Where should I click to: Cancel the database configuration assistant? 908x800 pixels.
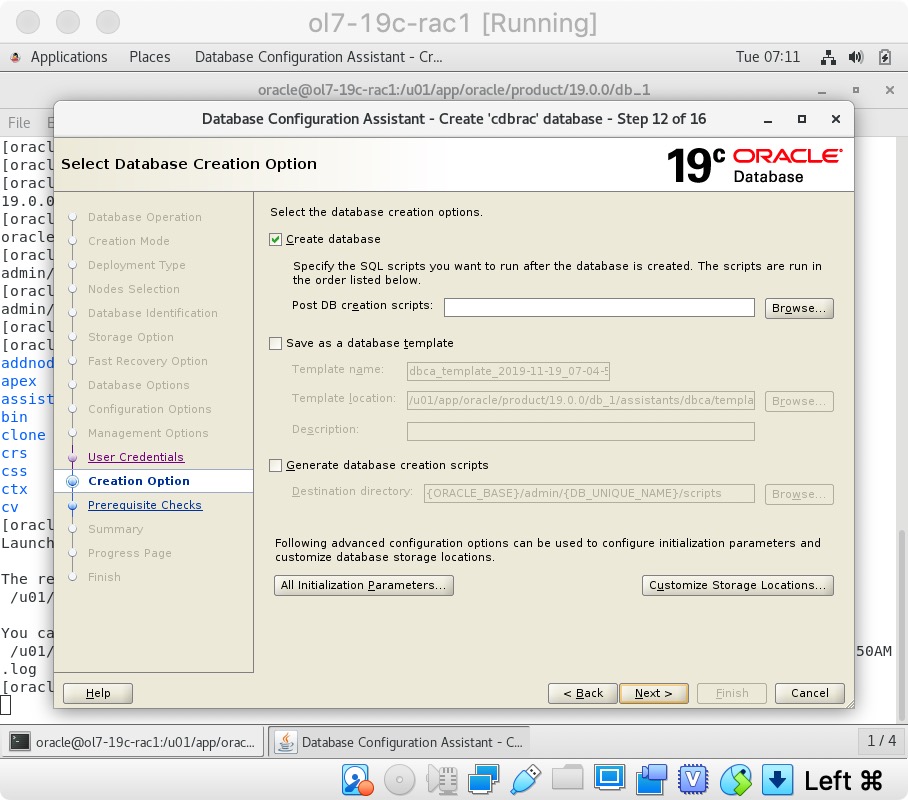click(x=809, y=693)
